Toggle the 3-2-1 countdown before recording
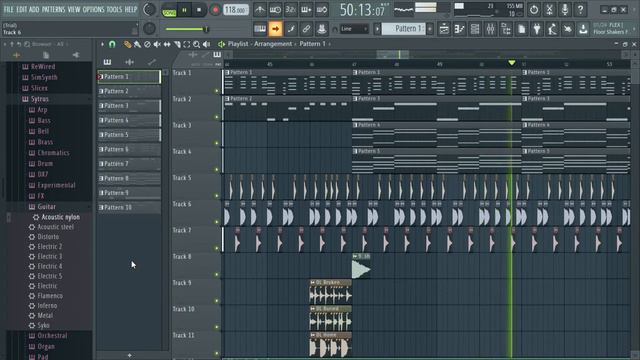 (291, 9)
